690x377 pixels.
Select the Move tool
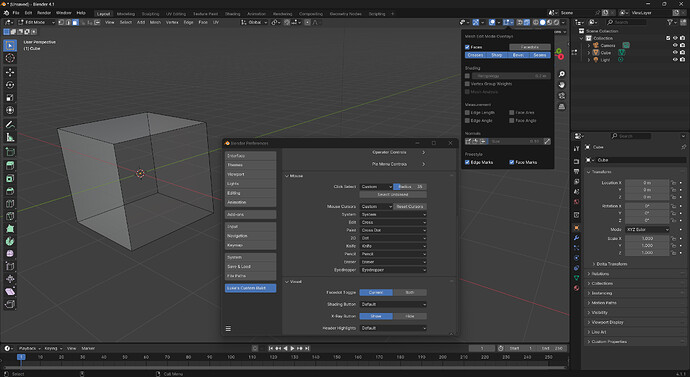tap(10, 72)
